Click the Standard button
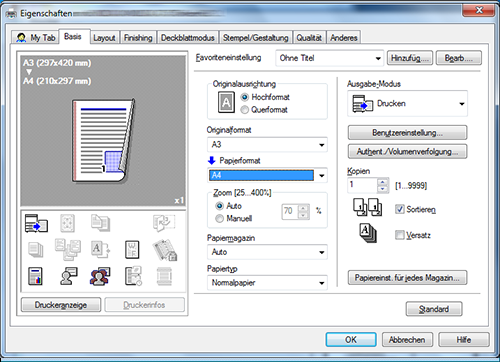The height and width of the screenshot is (362, 500). [434, 309]
